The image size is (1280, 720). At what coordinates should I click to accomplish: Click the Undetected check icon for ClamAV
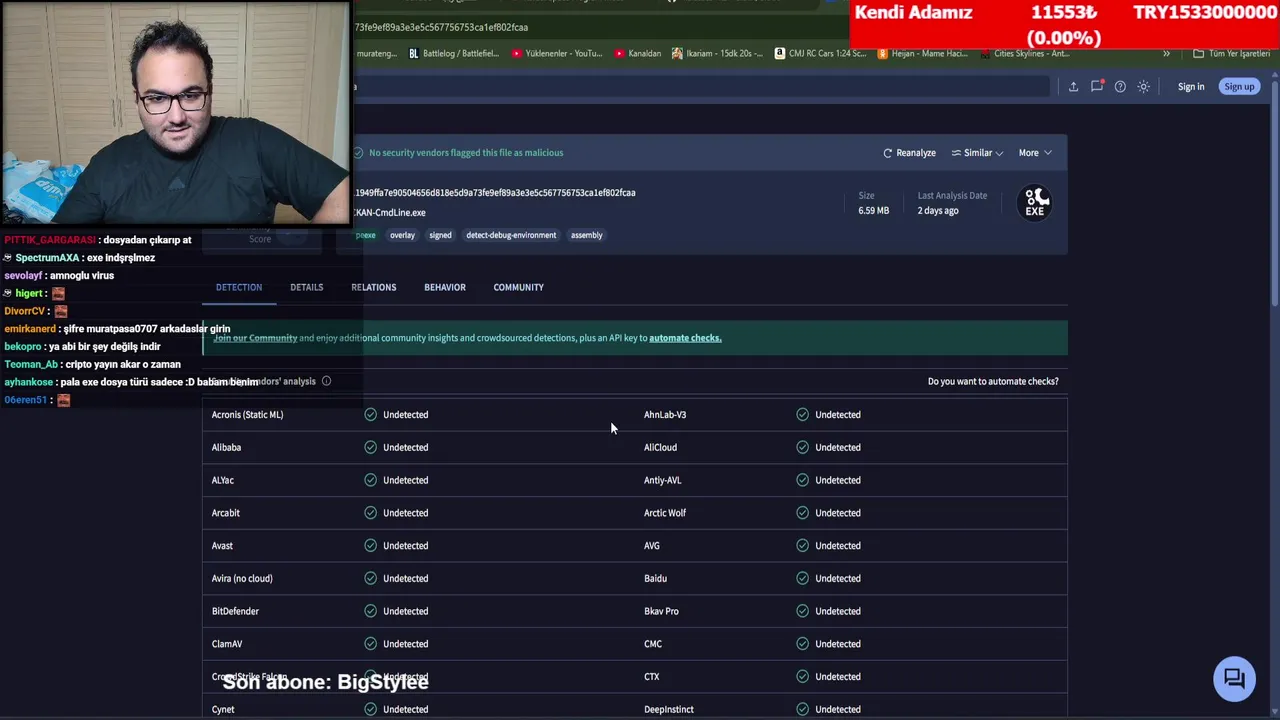[370, 644]
